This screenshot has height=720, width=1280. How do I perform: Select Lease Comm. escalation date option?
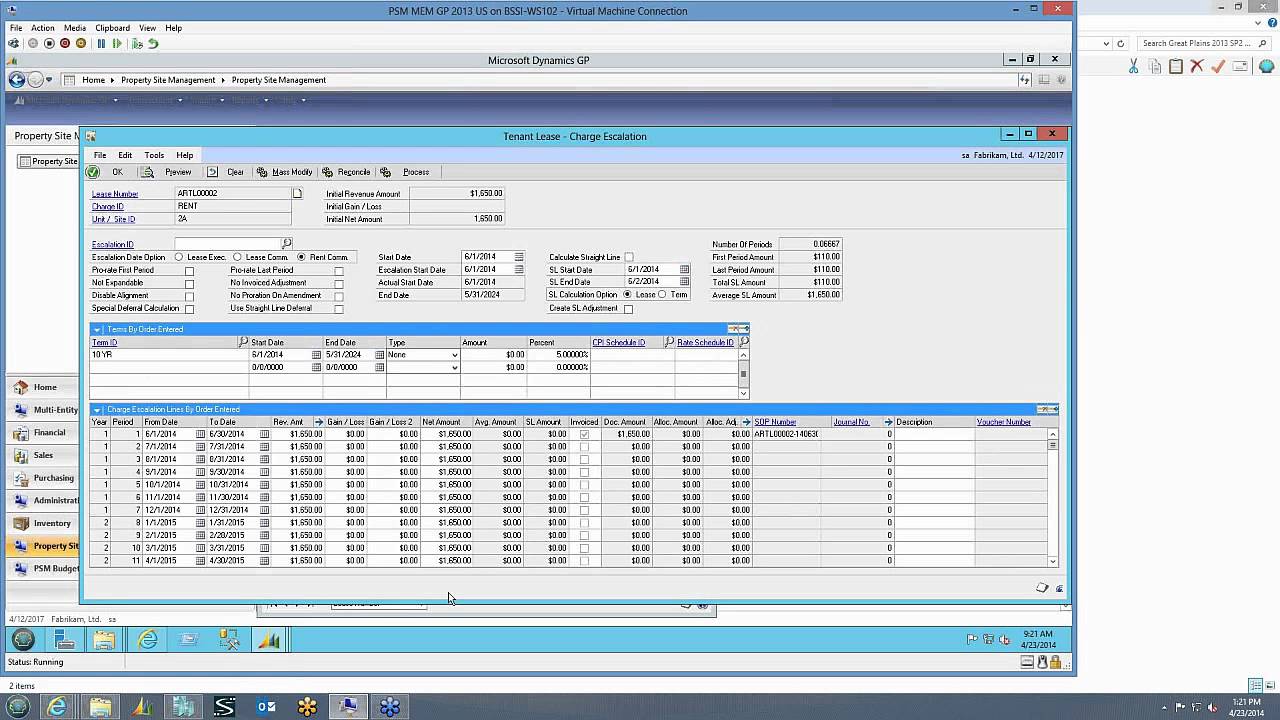pos(237,257)
